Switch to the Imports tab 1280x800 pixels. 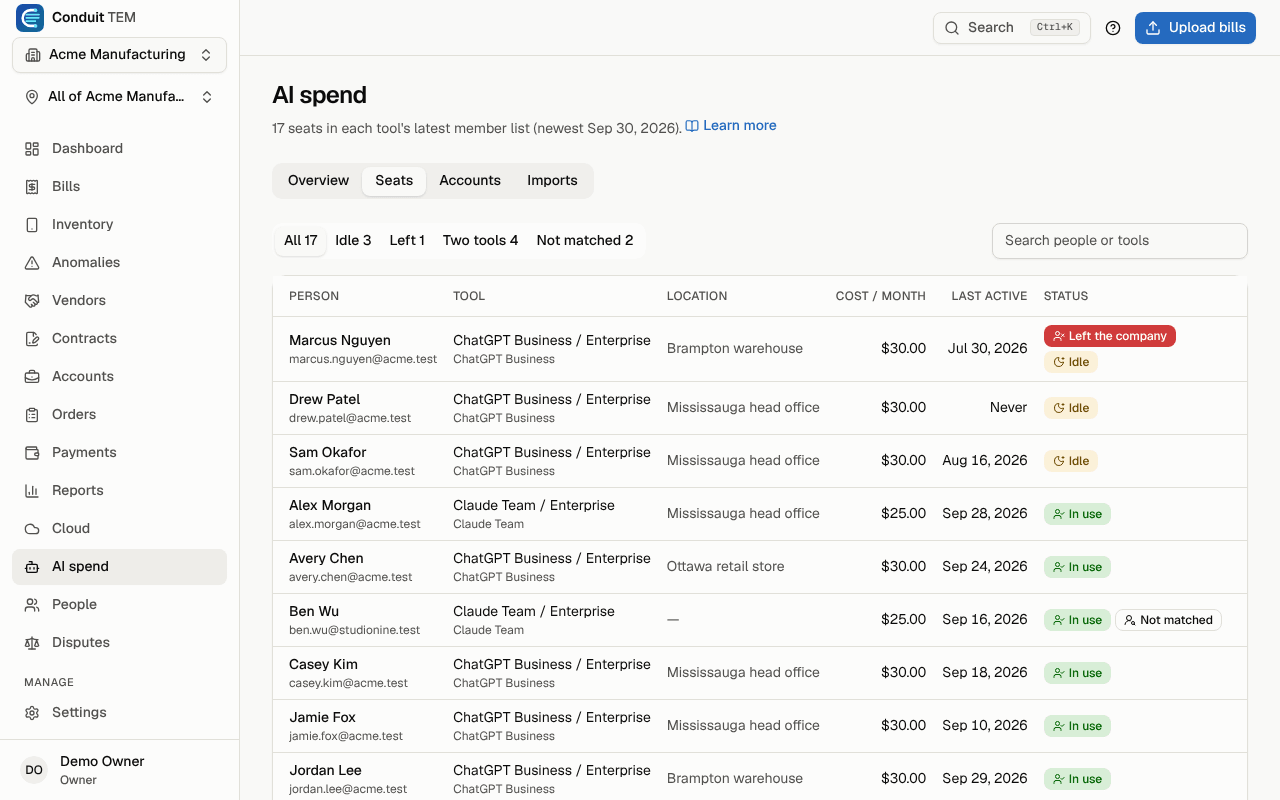(552, 181)
